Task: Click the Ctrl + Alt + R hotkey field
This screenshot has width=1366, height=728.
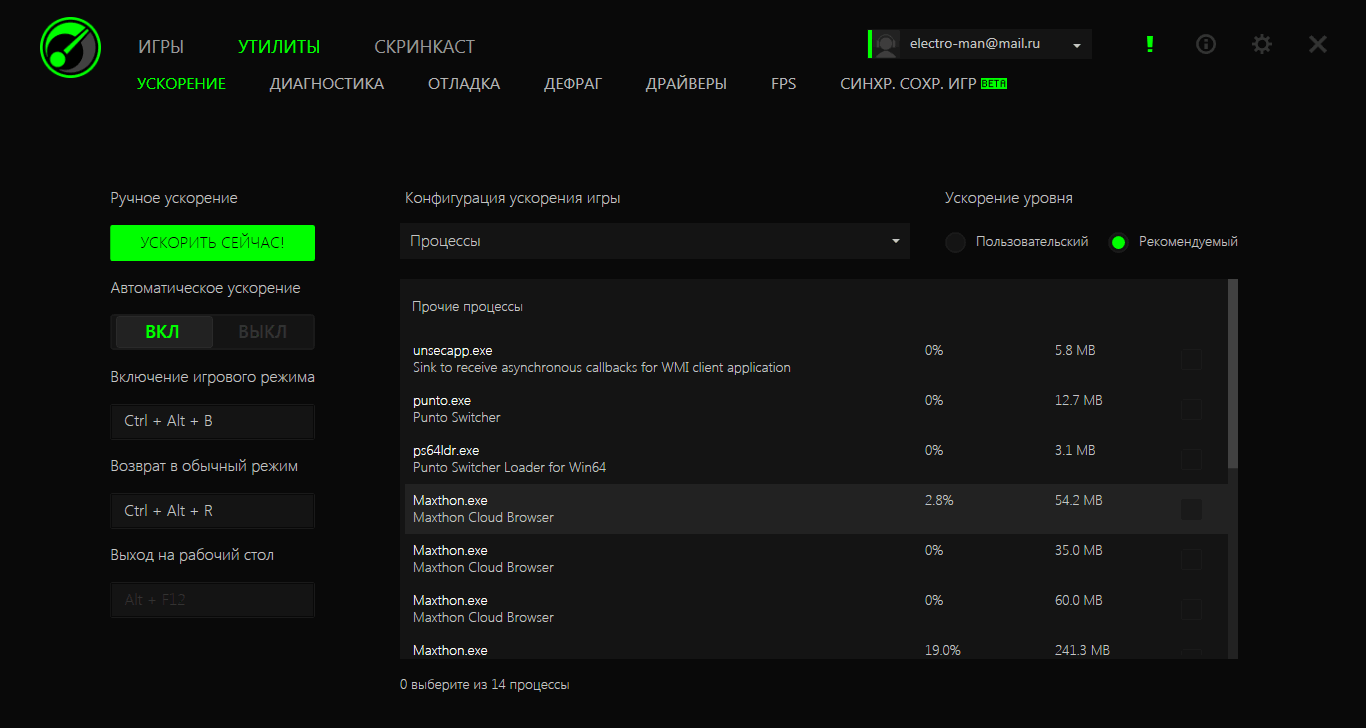Action: (212, 511)
